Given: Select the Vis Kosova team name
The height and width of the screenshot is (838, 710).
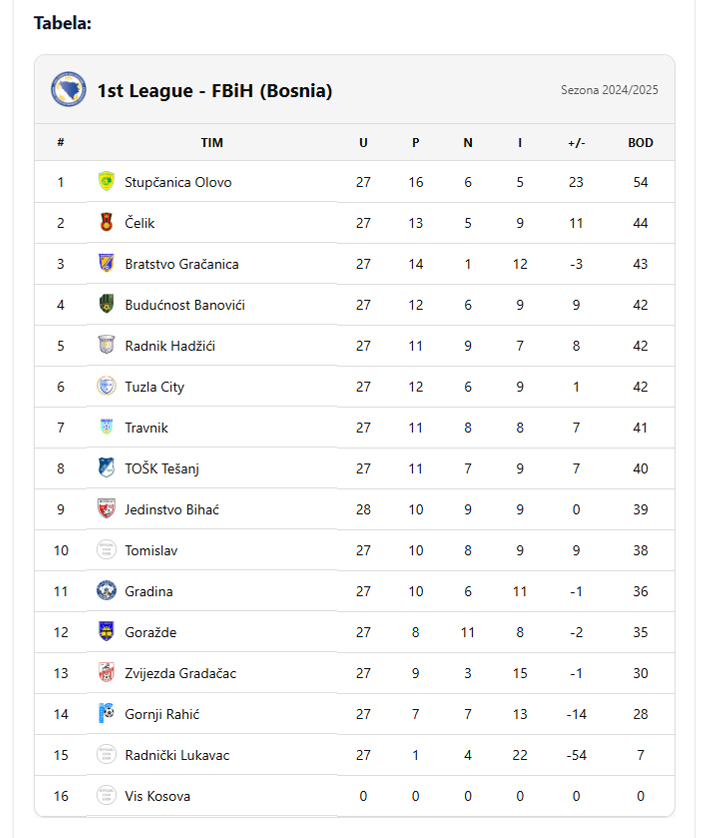Looking at the screenshot, I should 157,796.
